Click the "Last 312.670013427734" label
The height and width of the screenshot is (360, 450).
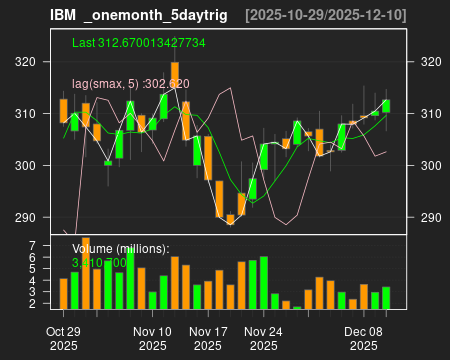coord(139,43)
